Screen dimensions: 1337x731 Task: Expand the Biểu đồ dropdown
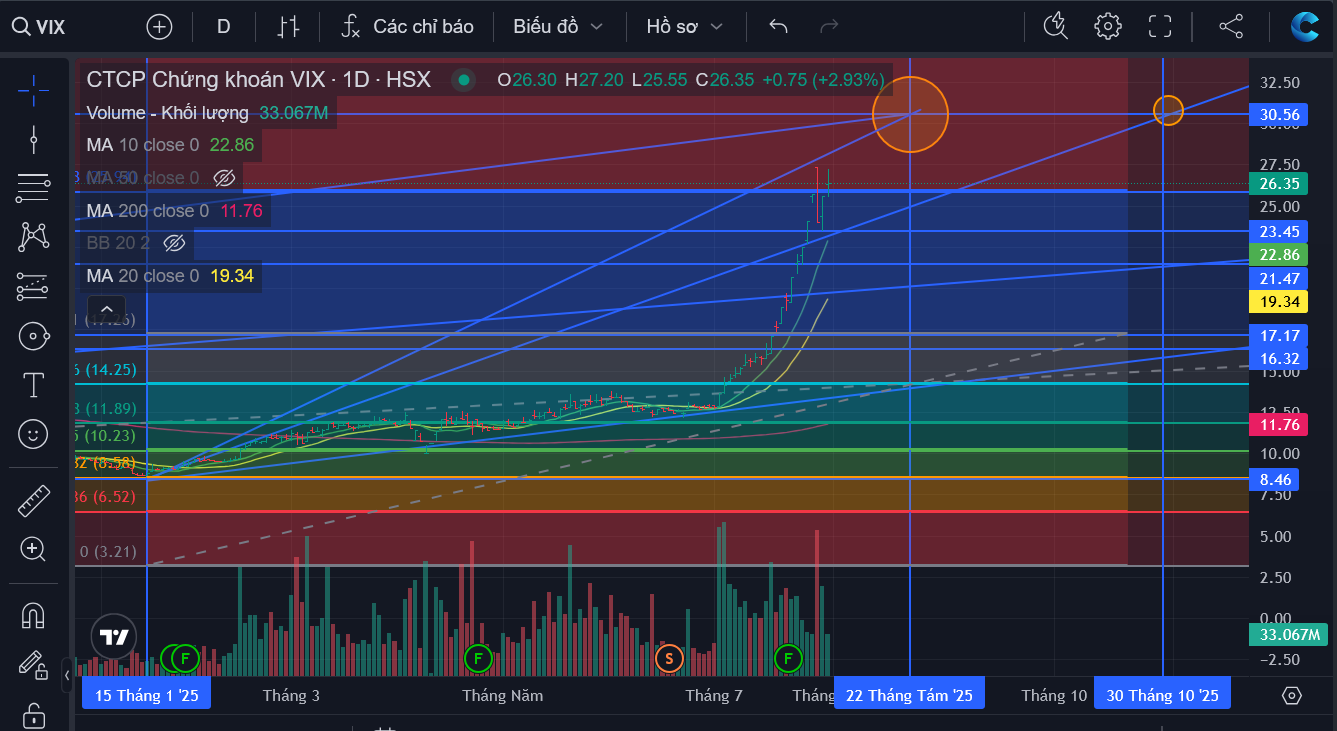coord(558,27)
